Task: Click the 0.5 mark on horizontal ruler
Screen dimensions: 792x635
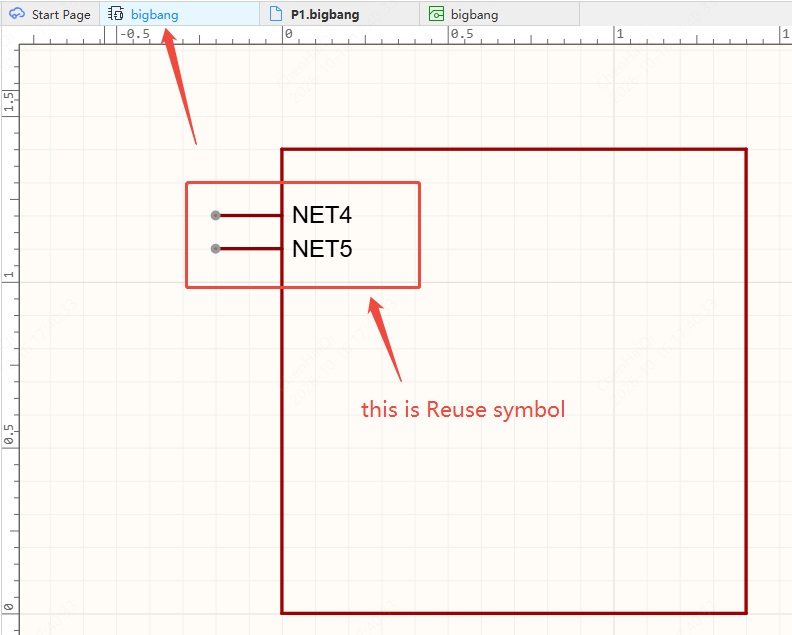Action: [x=462, y=34]
